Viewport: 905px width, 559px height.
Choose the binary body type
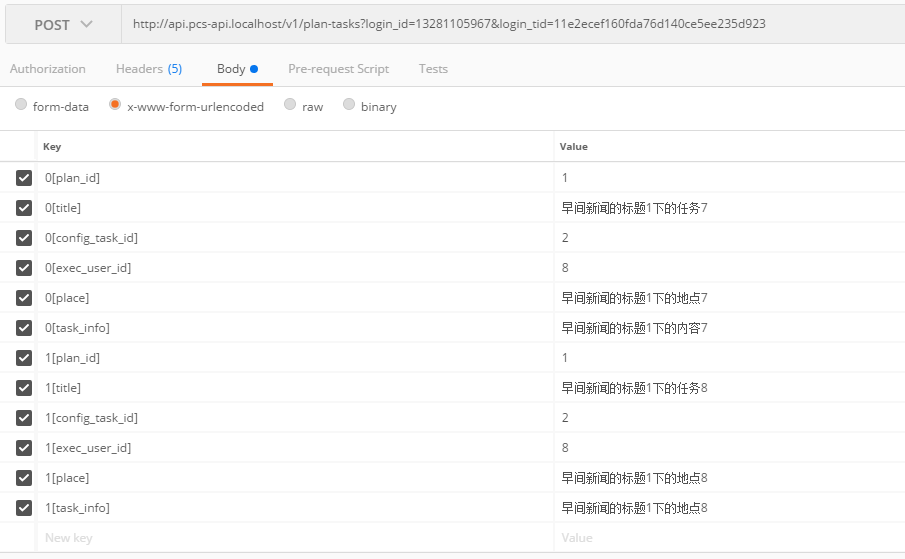pyautogui.click(x=349, y=105)
